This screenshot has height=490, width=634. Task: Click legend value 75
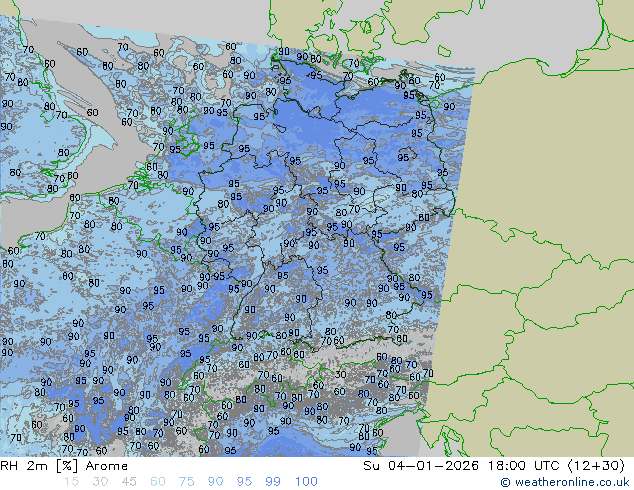[186, 482]
